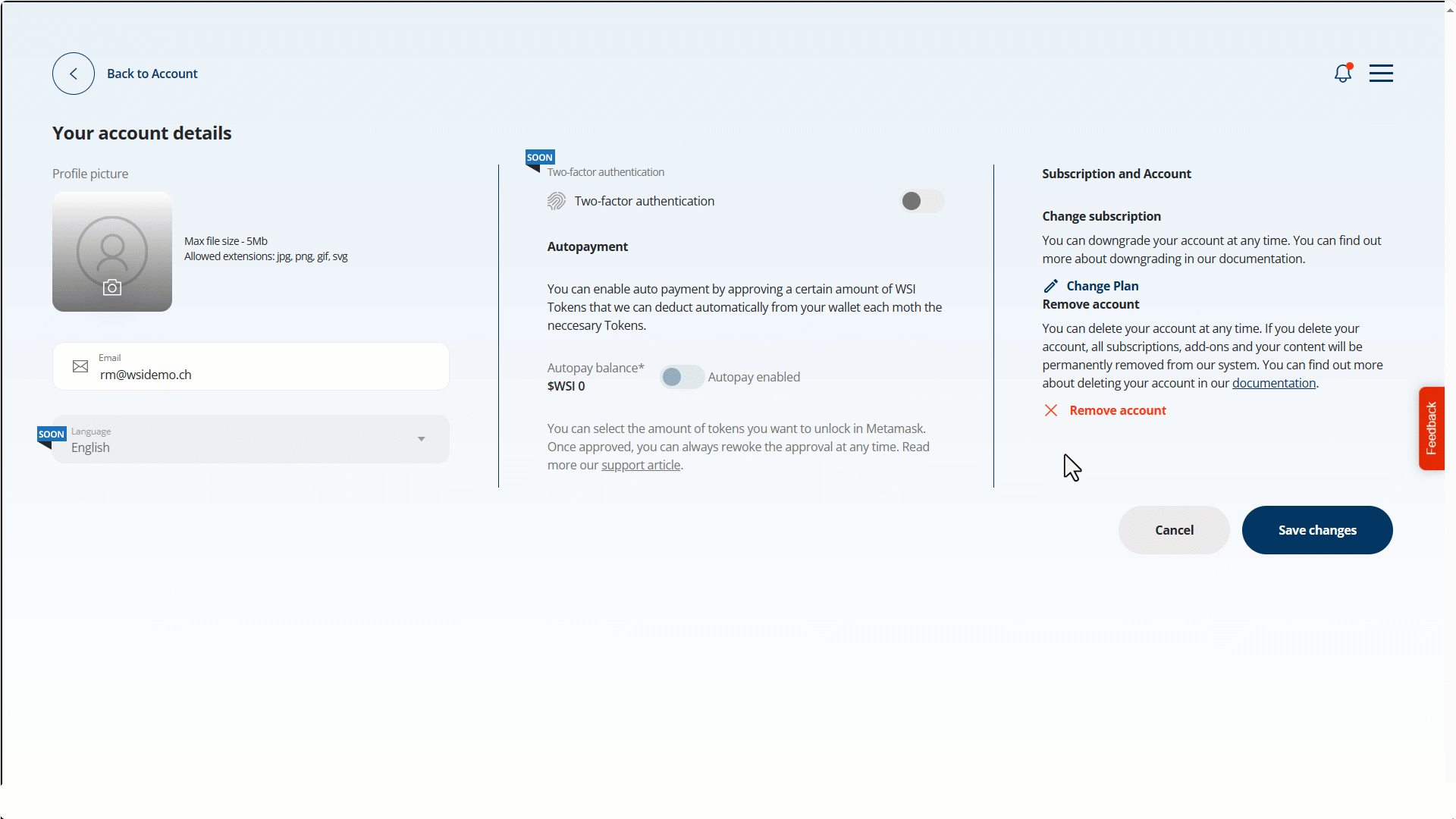Click the pencil icon next to Change Plan
Viewport: 1456px width, 819px height.
[x=1051, y=286]
